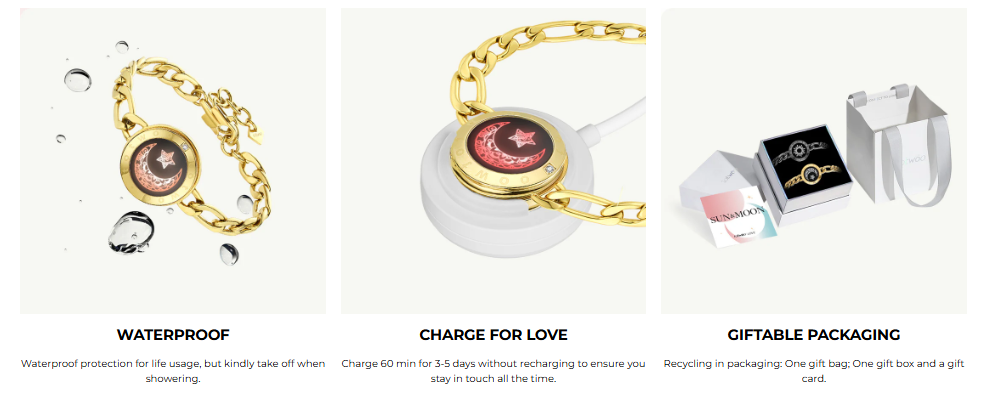Click the large water droplet near bracelet
Screen dimensions: 985x400
click(130, 232)
